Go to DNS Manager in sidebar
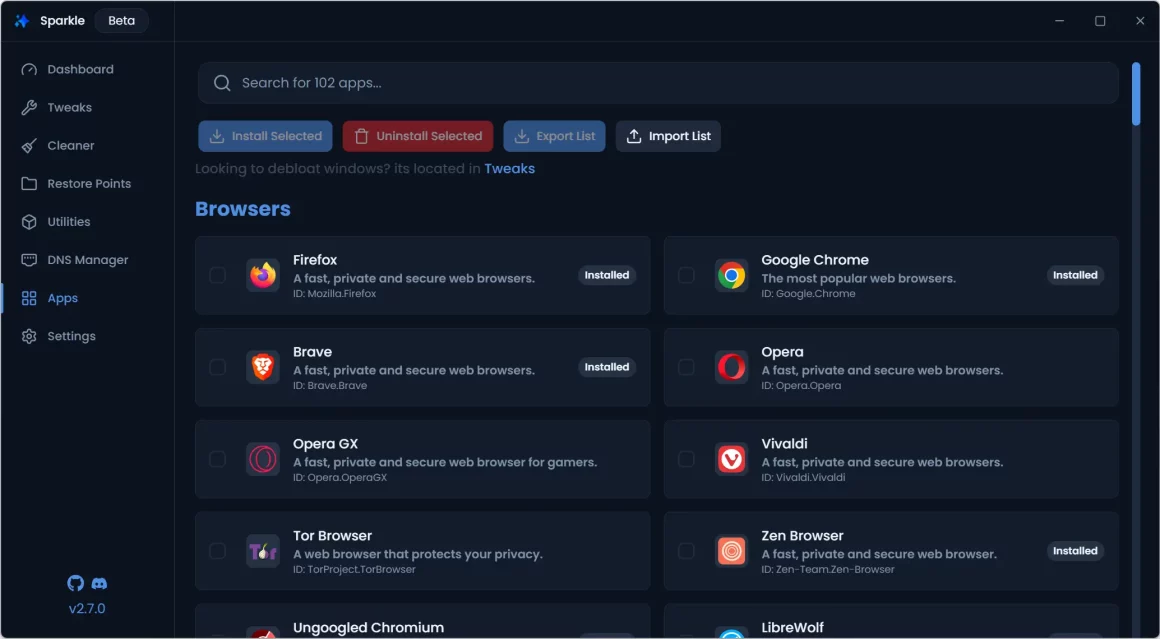The height and width of the screenshot is (639, 1160). coord(87,260)
